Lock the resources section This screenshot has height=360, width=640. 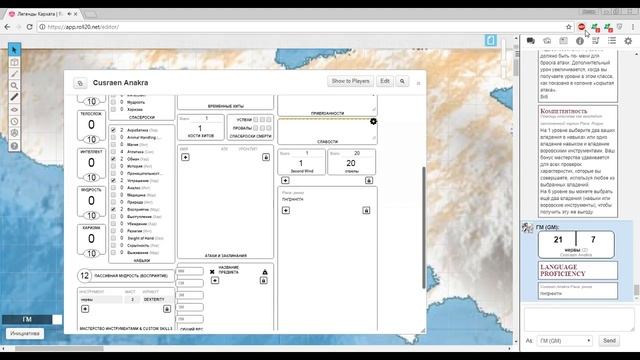pos(369,180)
